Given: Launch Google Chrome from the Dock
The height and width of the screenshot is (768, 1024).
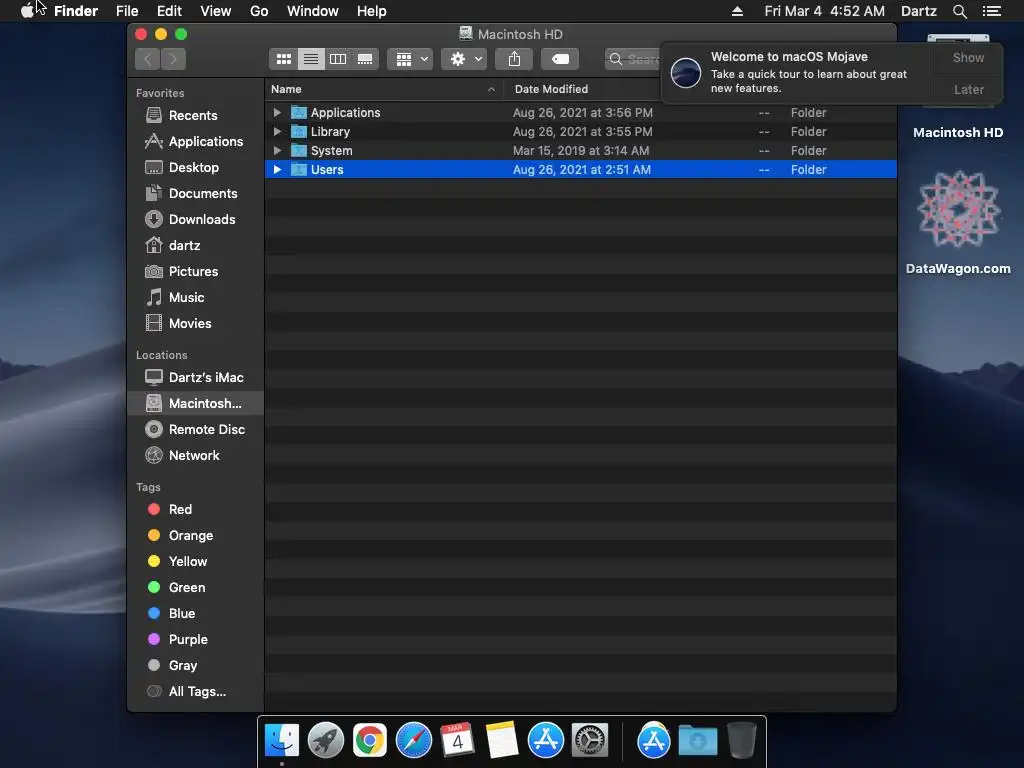Looking at the screenshot, I should coord(370,741).
